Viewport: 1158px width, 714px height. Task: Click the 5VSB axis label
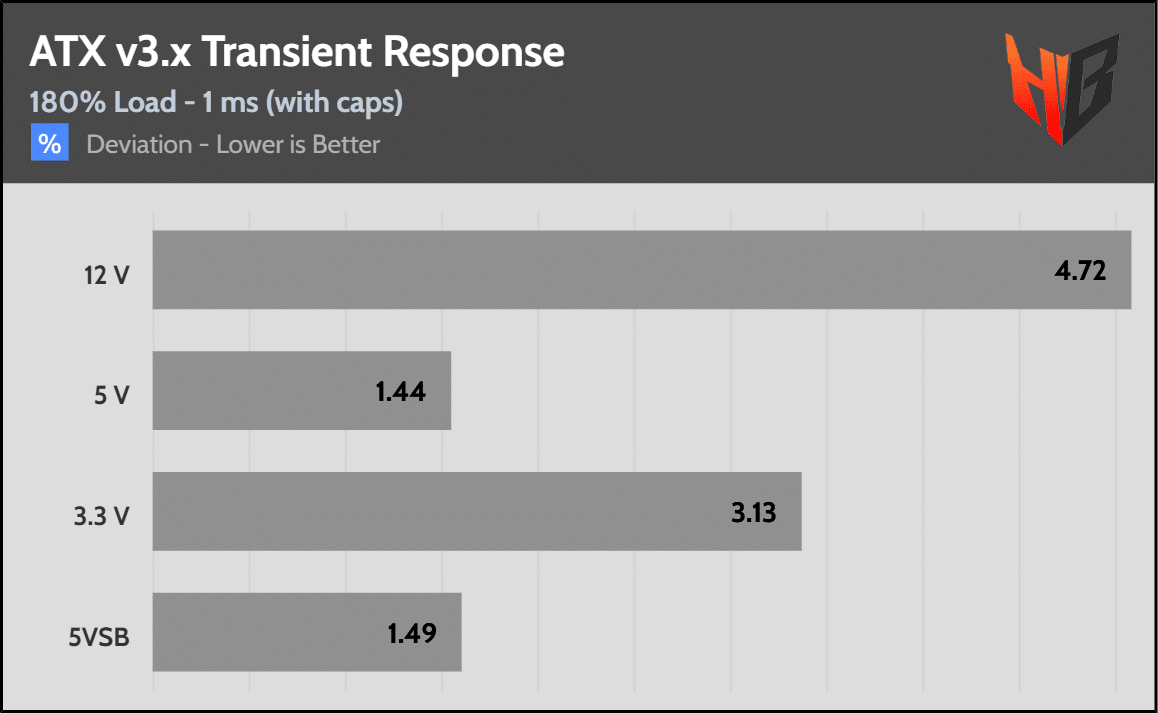pos(100,636)
